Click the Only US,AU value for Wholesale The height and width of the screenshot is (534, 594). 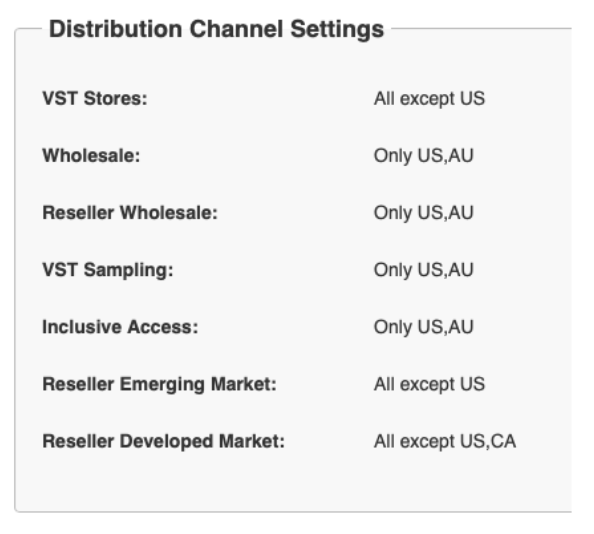pyautogui.click(x=424, y=156)
